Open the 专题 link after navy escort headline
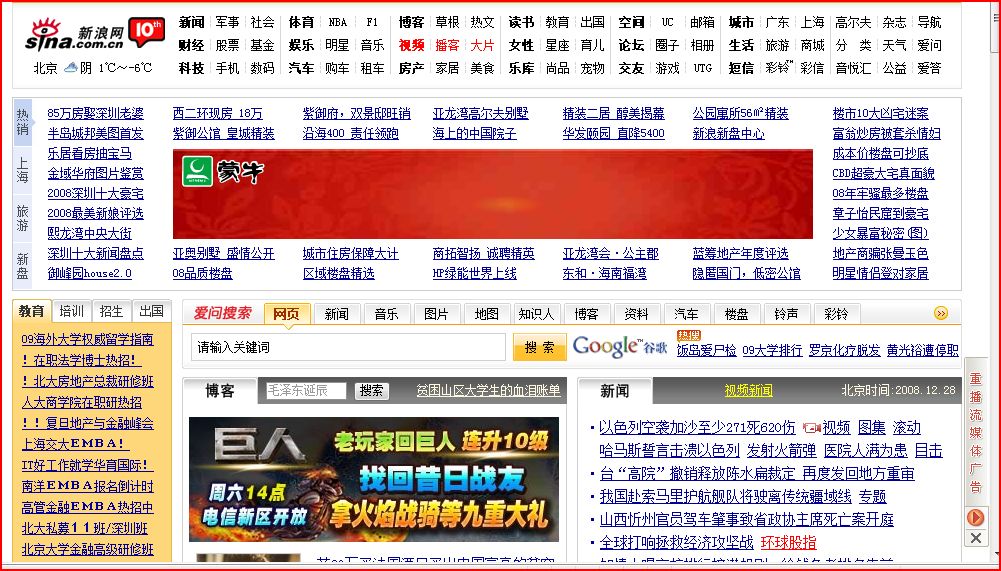The height and width of the screenshot is (571, 1001). [x=873, y=496]
